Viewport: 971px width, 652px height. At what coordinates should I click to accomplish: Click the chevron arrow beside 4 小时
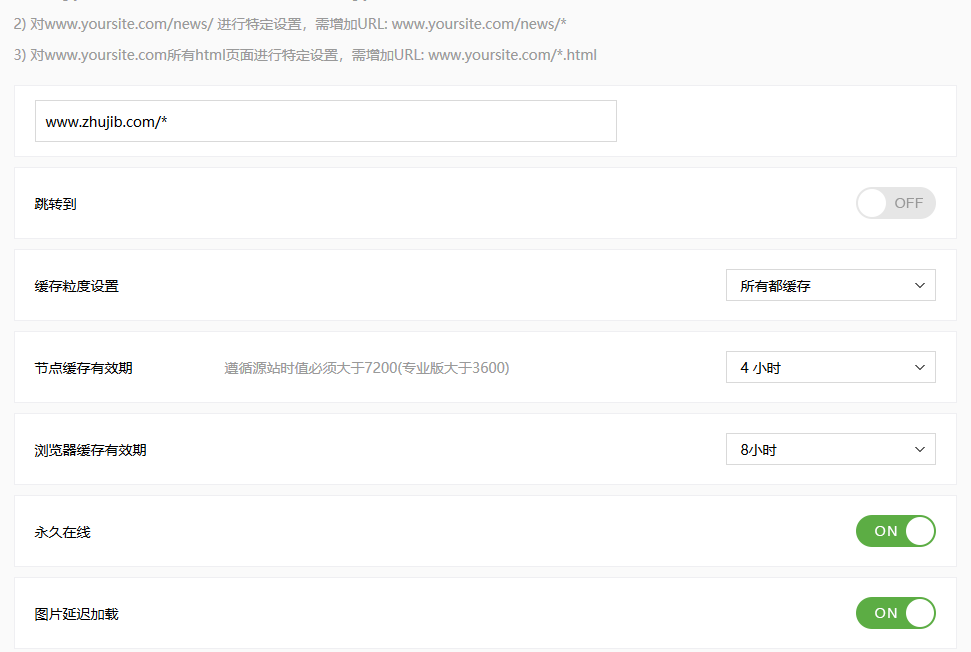[x=920, y=368]
